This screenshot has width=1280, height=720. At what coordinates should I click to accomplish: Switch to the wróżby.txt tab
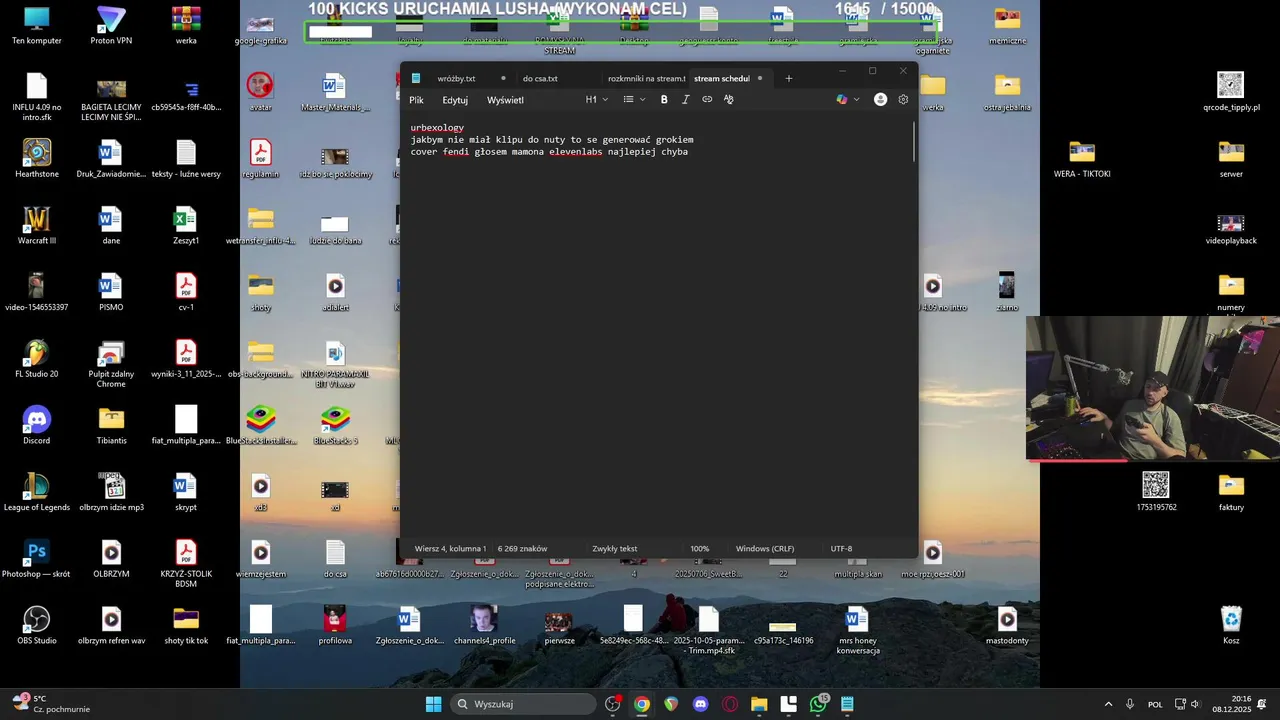(x=456, y=78)
